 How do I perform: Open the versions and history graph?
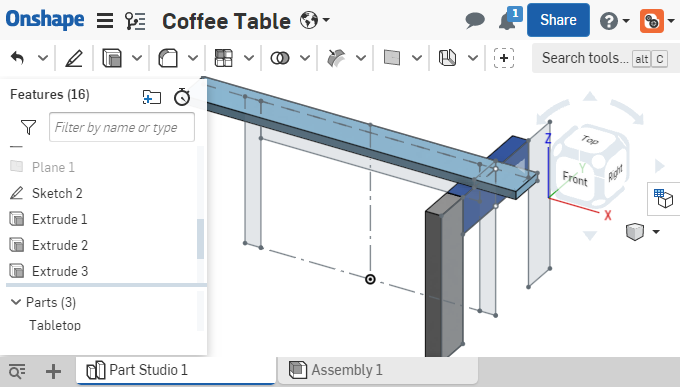pyautogui.click(x=135, y=20)
